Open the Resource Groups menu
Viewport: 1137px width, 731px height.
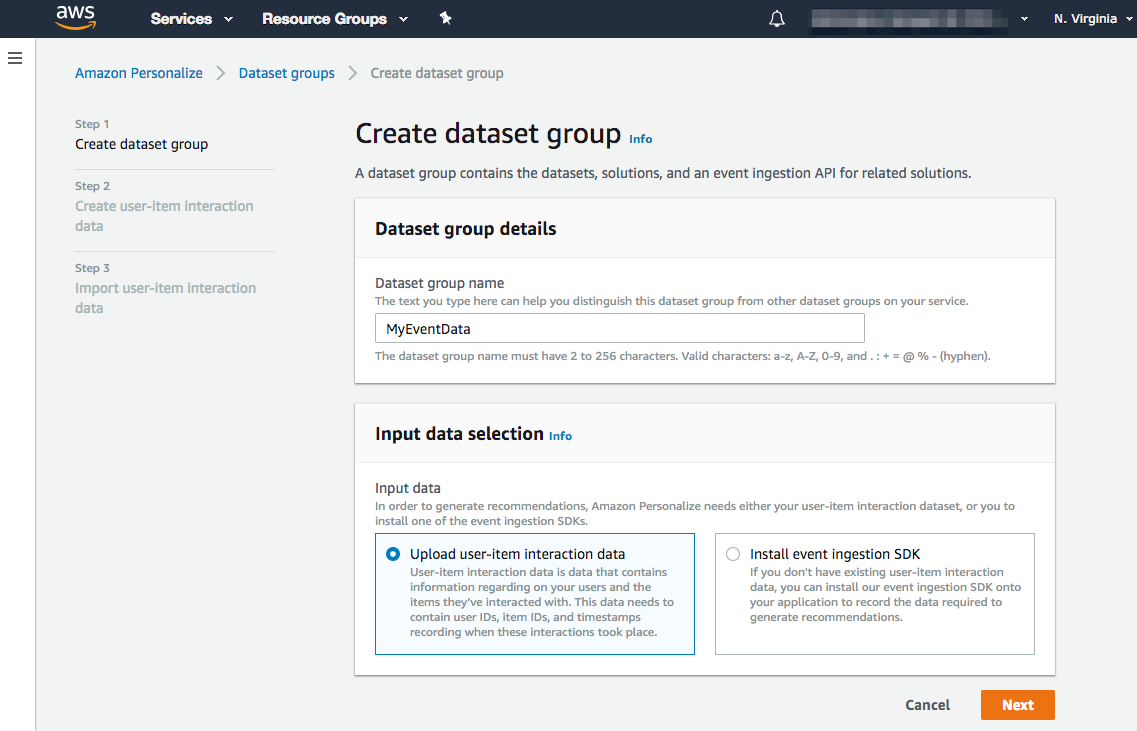tap(324, 18)
